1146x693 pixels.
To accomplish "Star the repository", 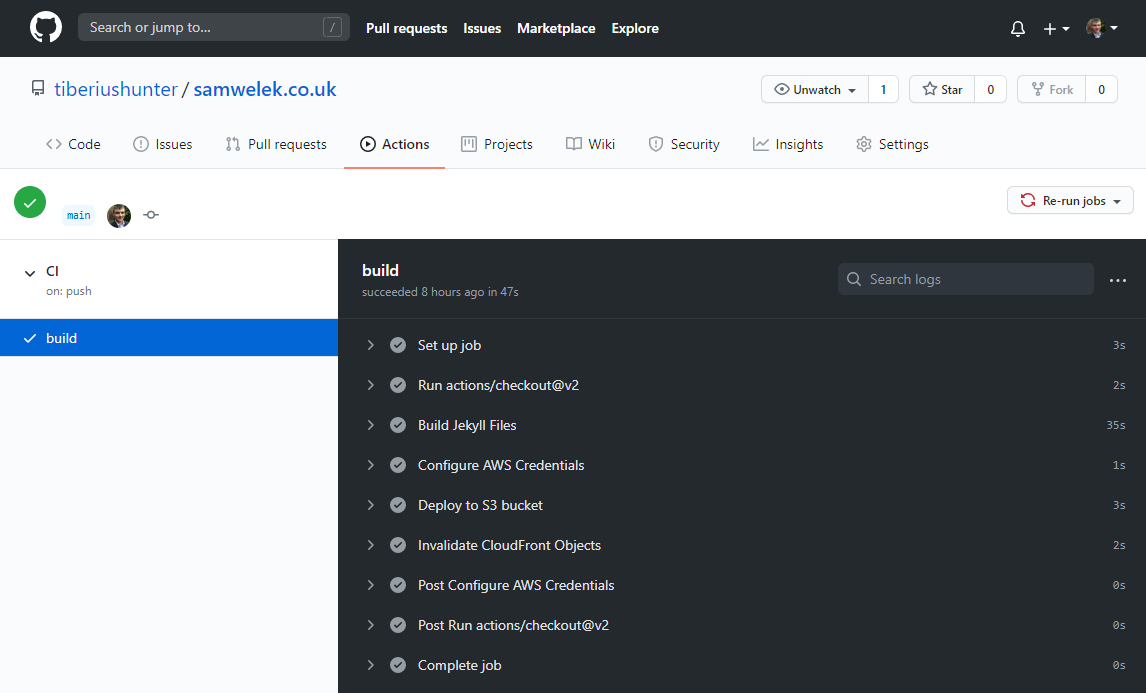I will [x=942, y=89].
